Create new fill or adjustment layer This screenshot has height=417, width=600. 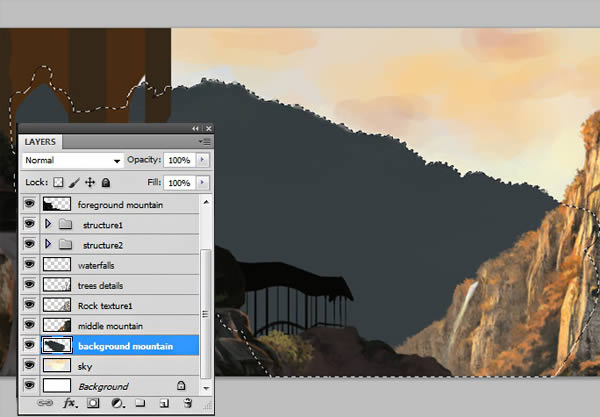[117, 403]
